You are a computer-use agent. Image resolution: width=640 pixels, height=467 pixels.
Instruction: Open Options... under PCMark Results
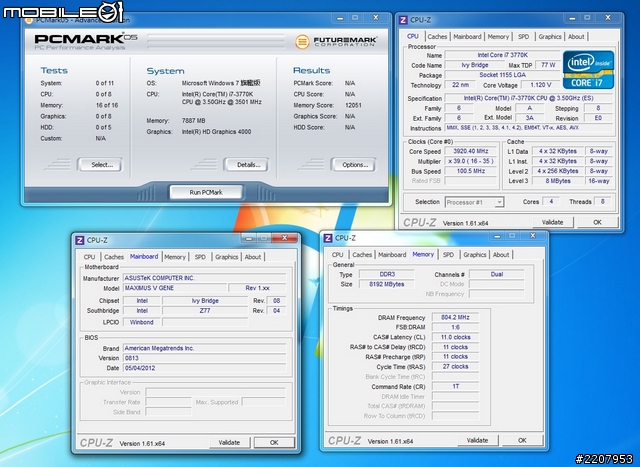click(x=353, y=165)
